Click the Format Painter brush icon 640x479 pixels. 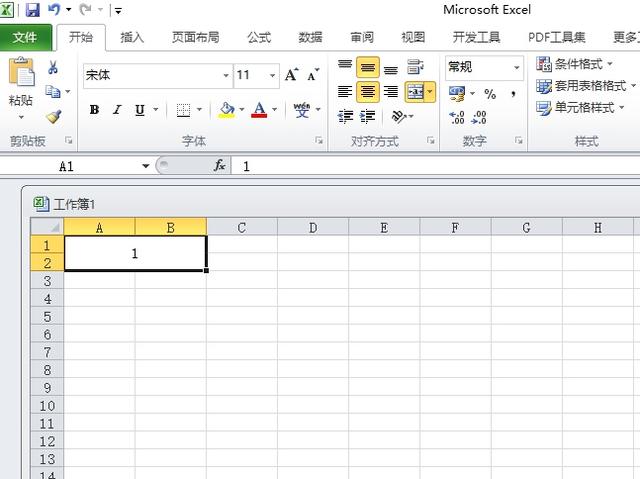point(53,115)
